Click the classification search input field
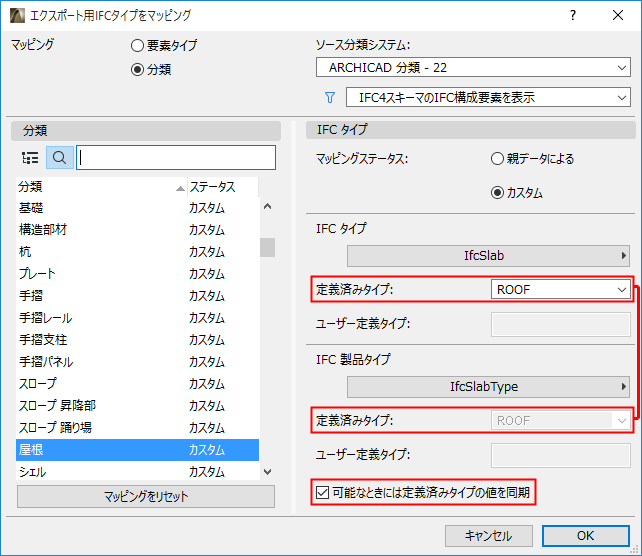642x556 pixels. 176,158
